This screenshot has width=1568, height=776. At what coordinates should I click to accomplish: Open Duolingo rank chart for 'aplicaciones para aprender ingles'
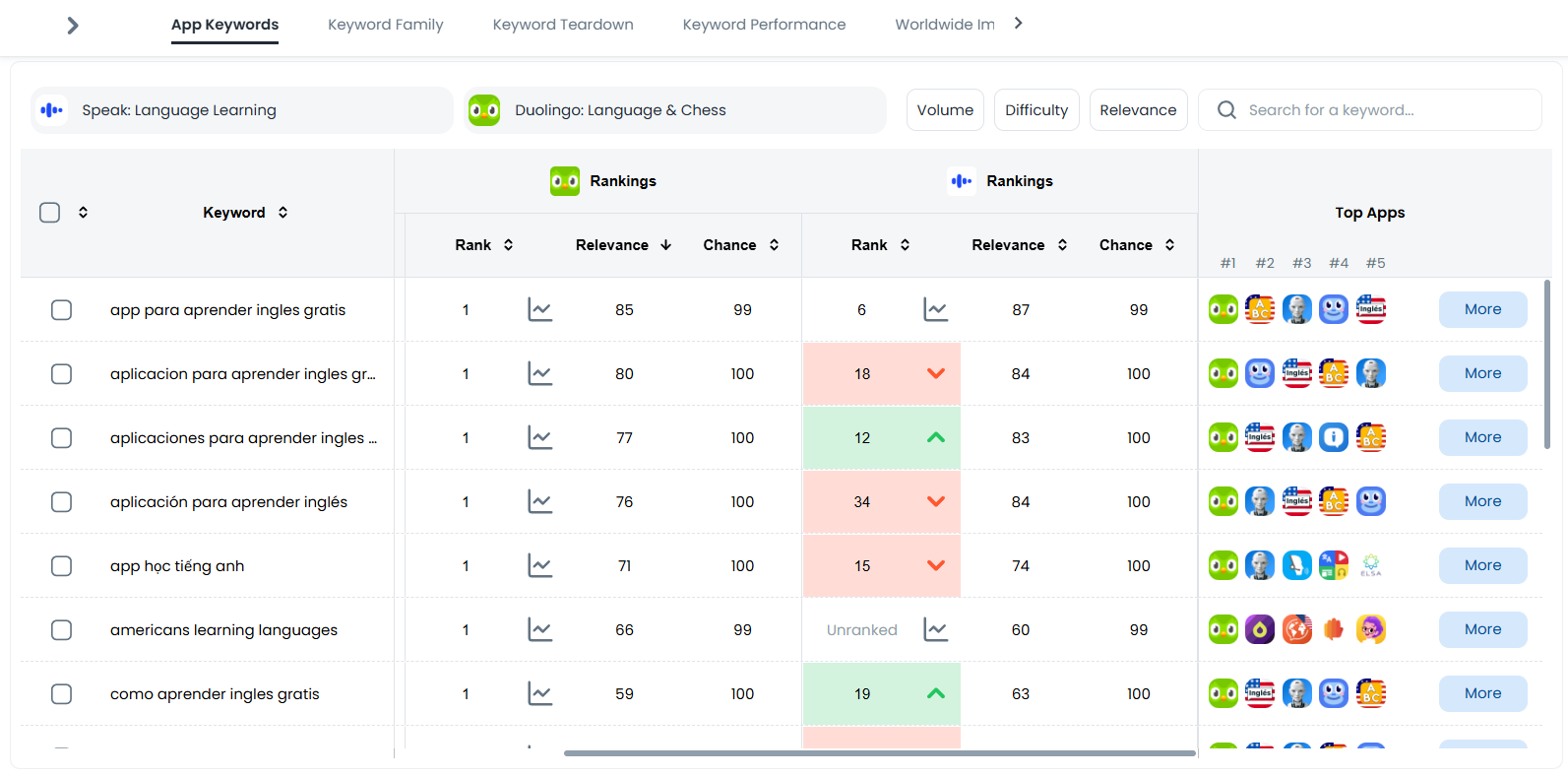(540, 438)
